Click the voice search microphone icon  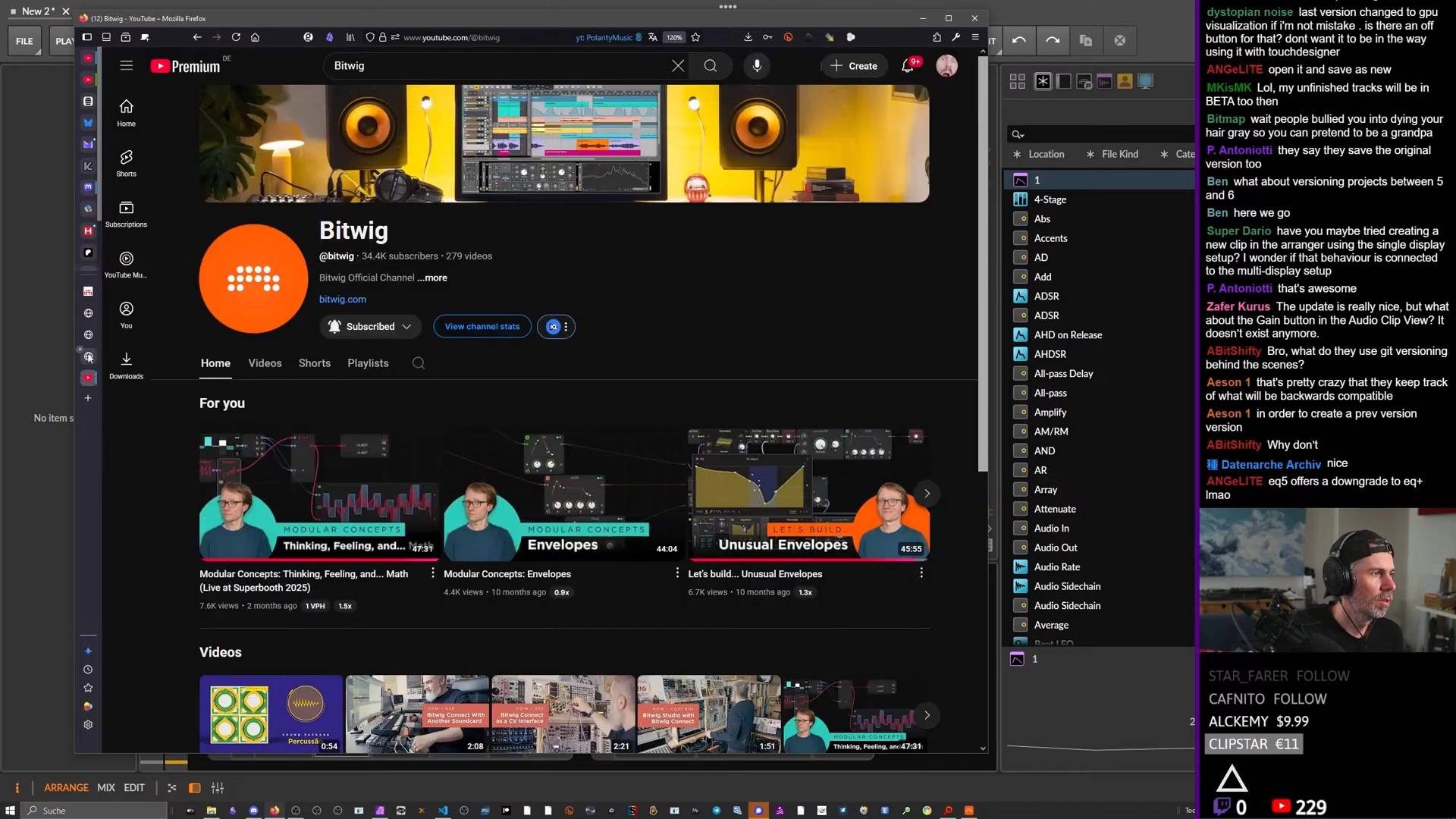coord(756,66)
